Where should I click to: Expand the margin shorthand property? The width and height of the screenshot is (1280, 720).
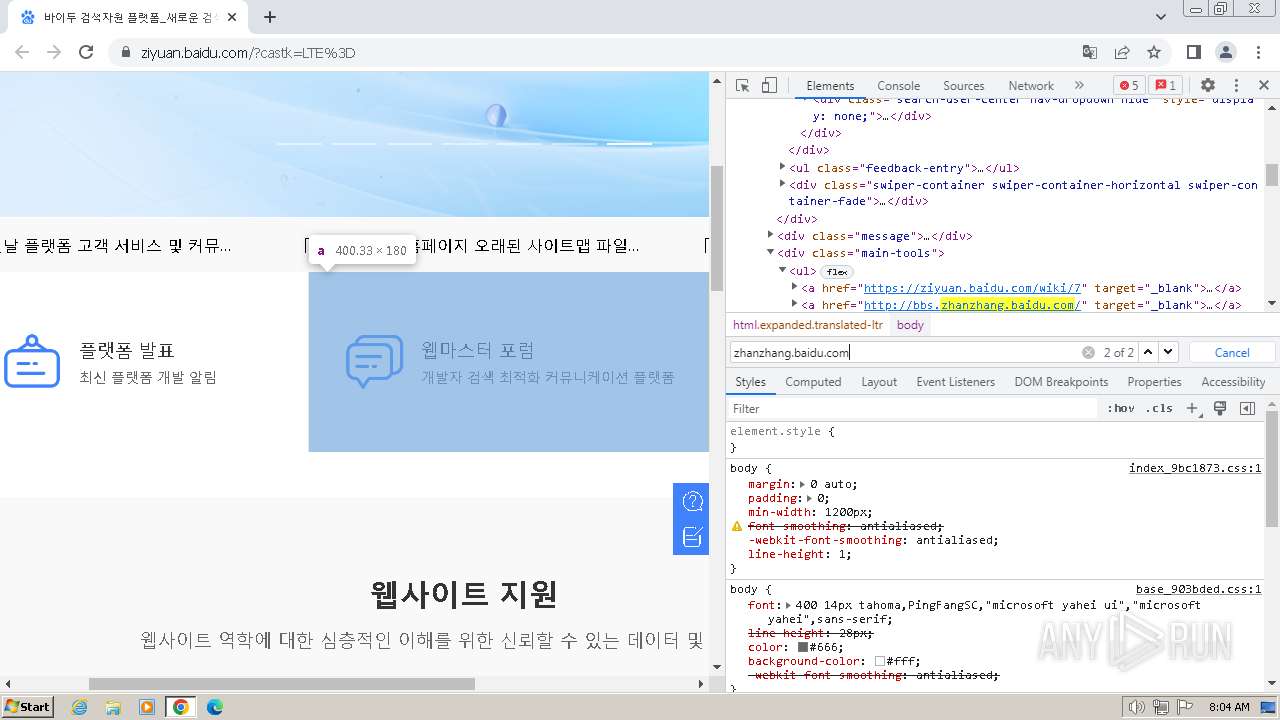click(x=803, y=484)
